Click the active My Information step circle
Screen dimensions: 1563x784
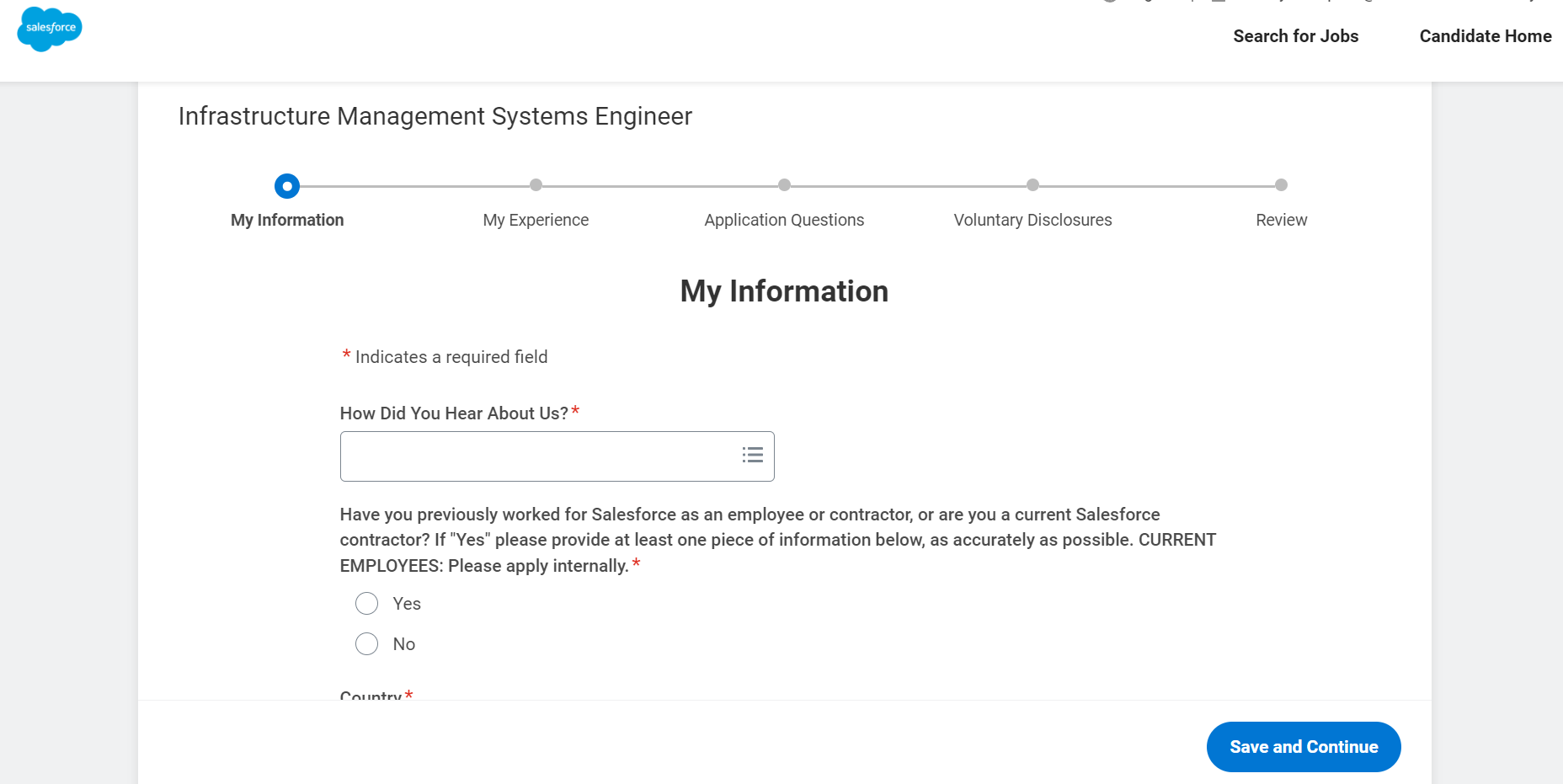(287, 185)
